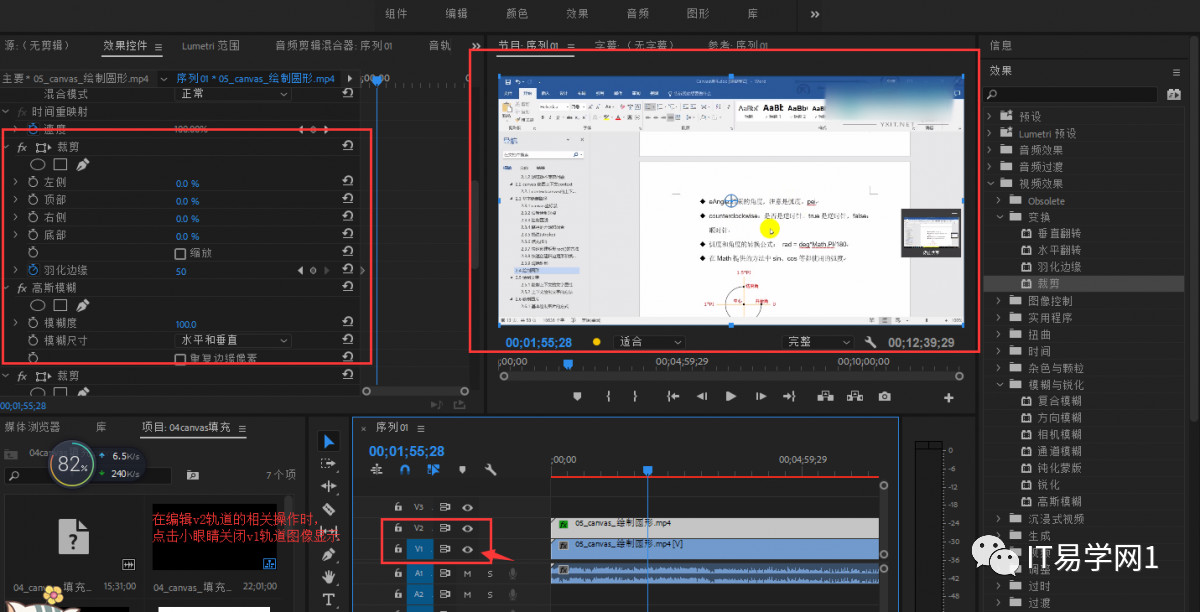Toggle the timeline snap magnet icon
The image size is (1200, 612).
405,469
